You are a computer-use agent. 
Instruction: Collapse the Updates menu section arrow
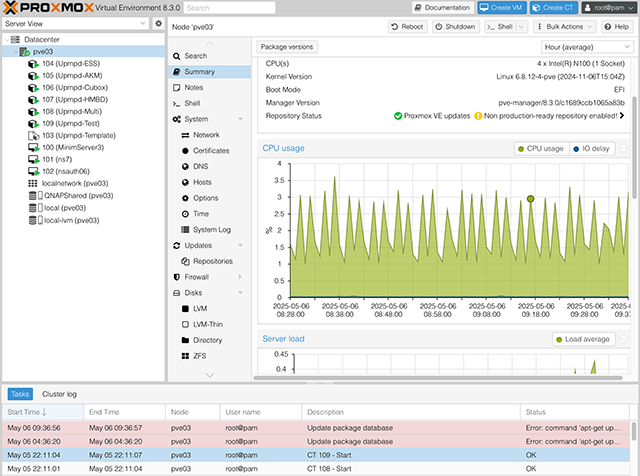pos(240,246)
